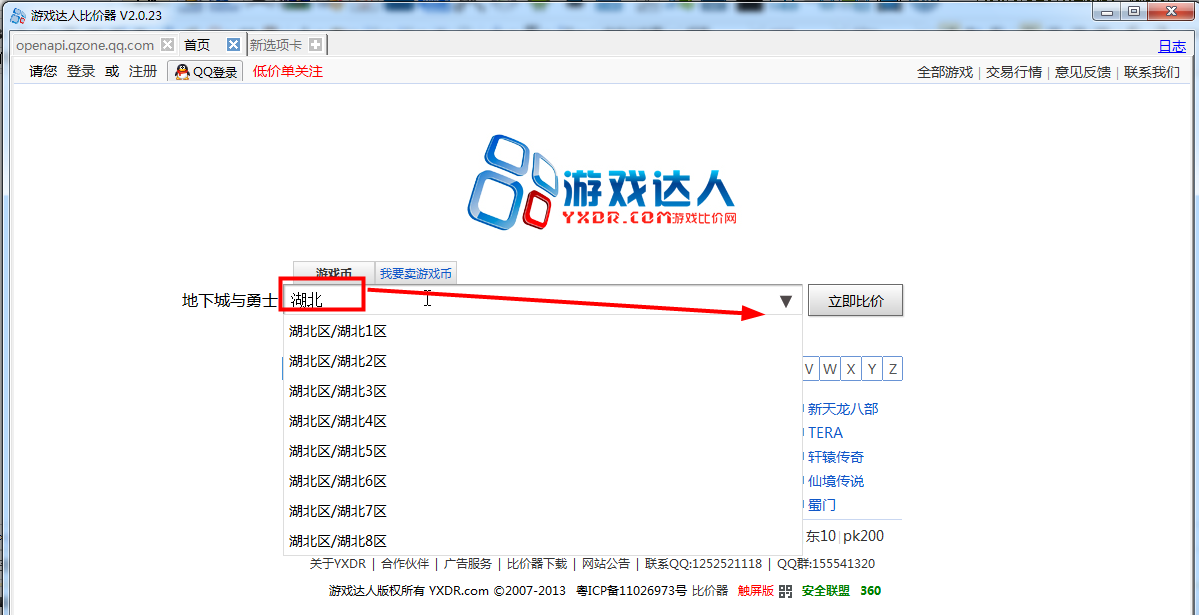
Task: Click the 立即比价 button
Action: (856, 301)
